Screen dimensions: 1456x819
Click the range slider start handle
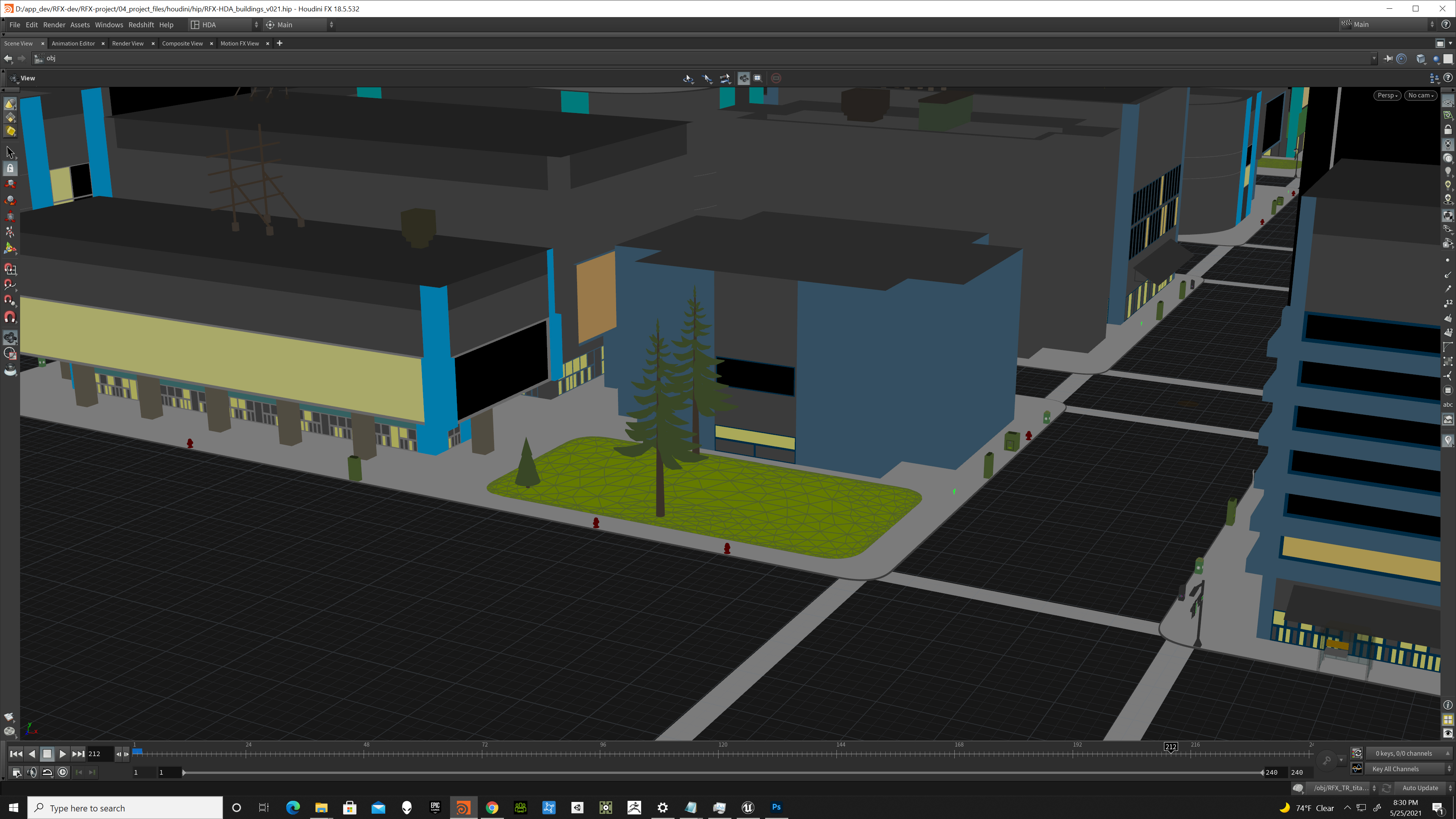184,773
